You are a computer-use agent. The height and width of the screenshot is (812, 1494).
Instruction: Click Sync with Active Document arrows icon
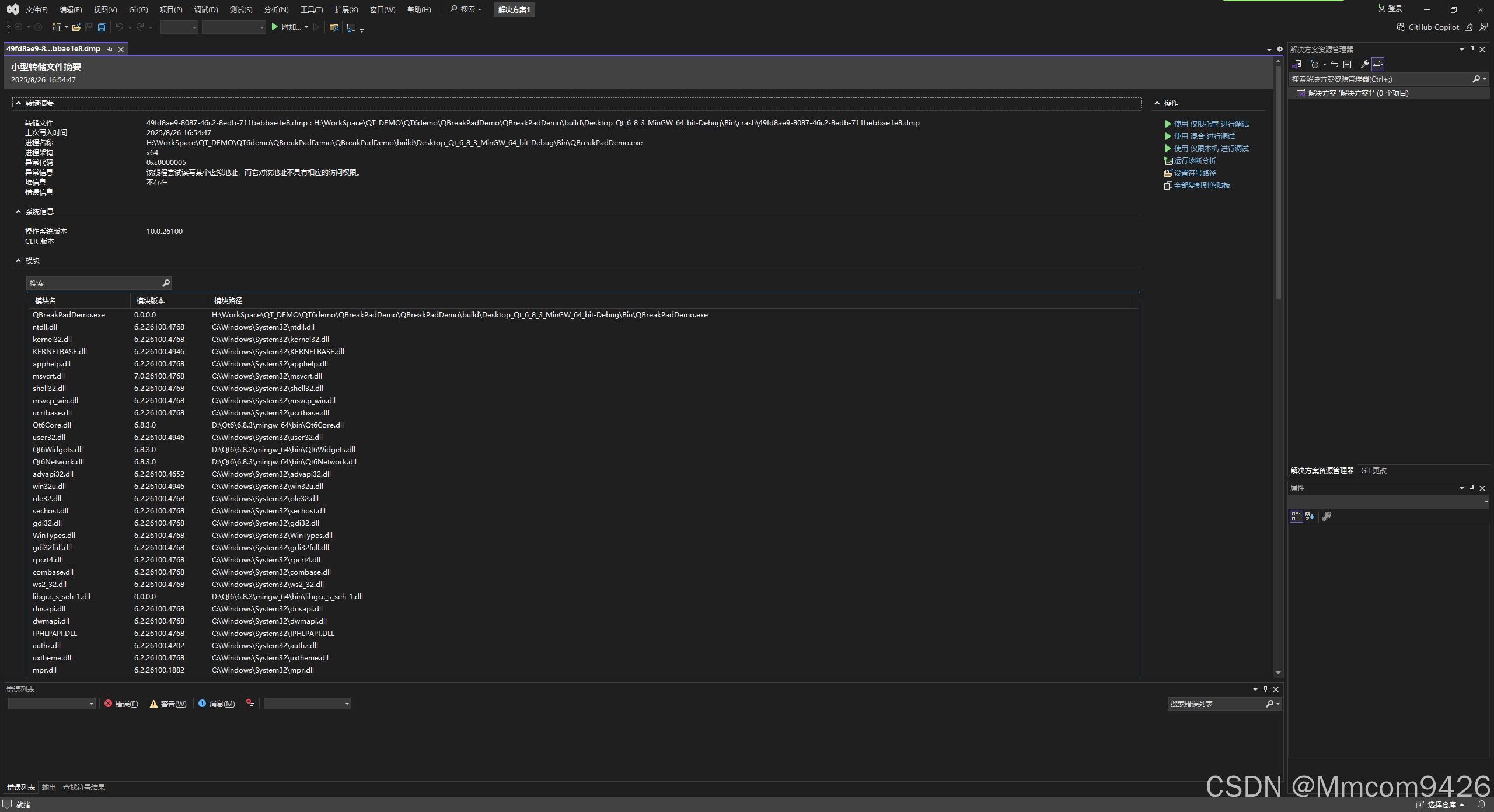(1335, 64)
